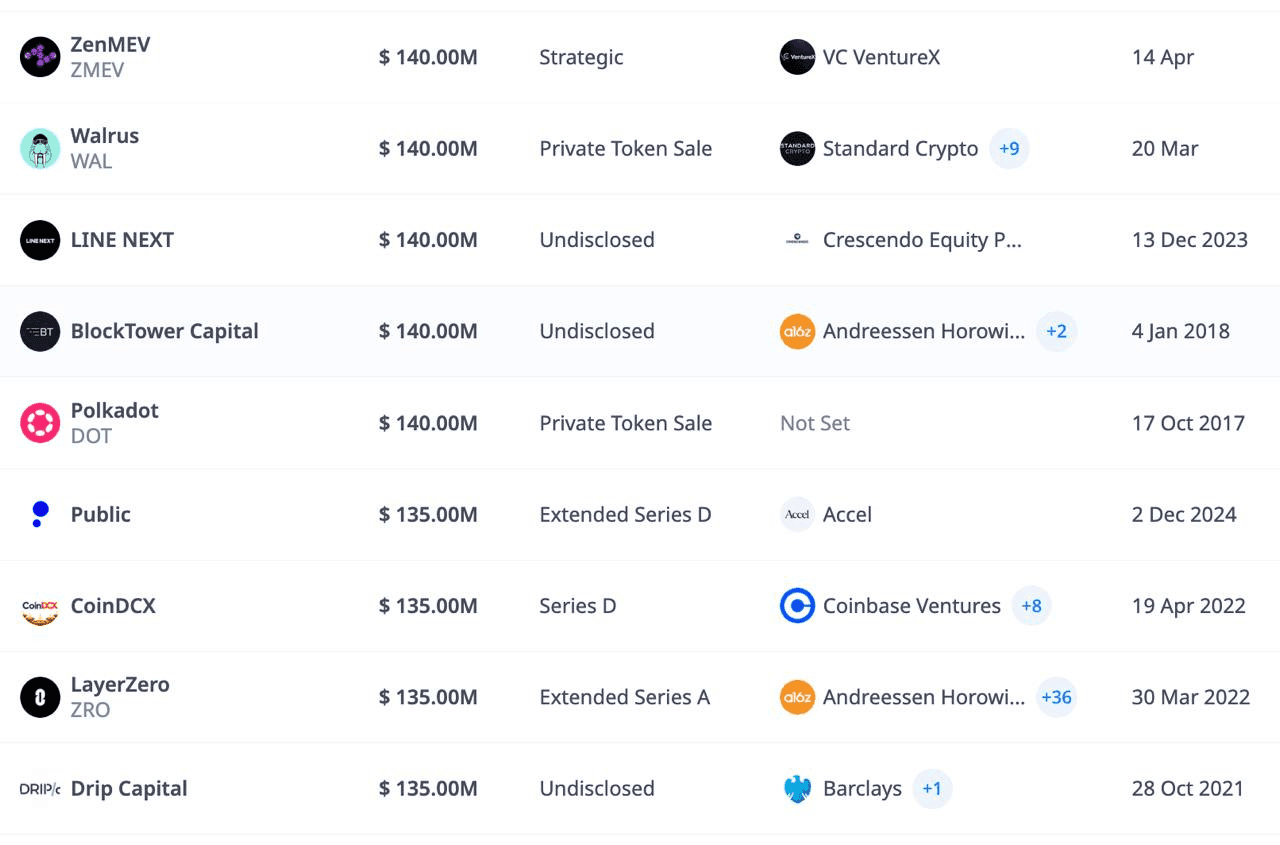Click the ZenMEV project logo
This screenshot has height=845, width=1280.
coord(40,57)
